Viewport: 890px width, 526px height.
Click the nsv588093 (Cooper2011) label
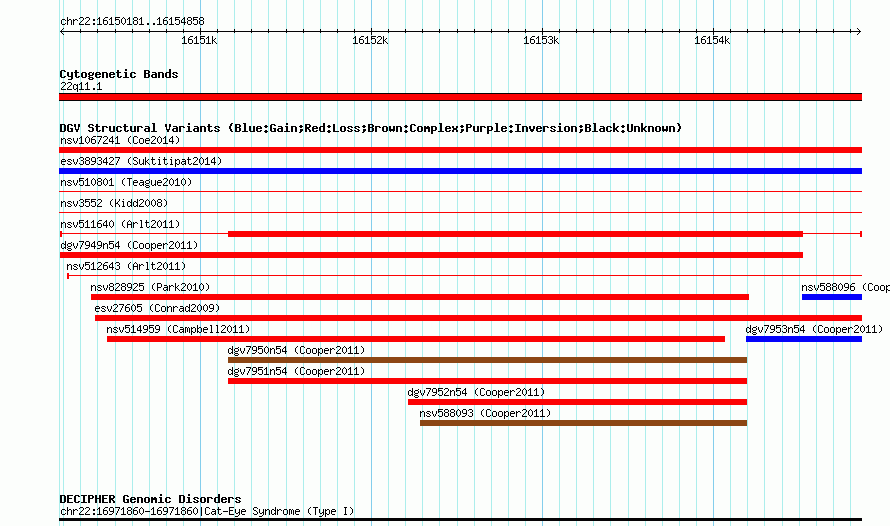485,413
